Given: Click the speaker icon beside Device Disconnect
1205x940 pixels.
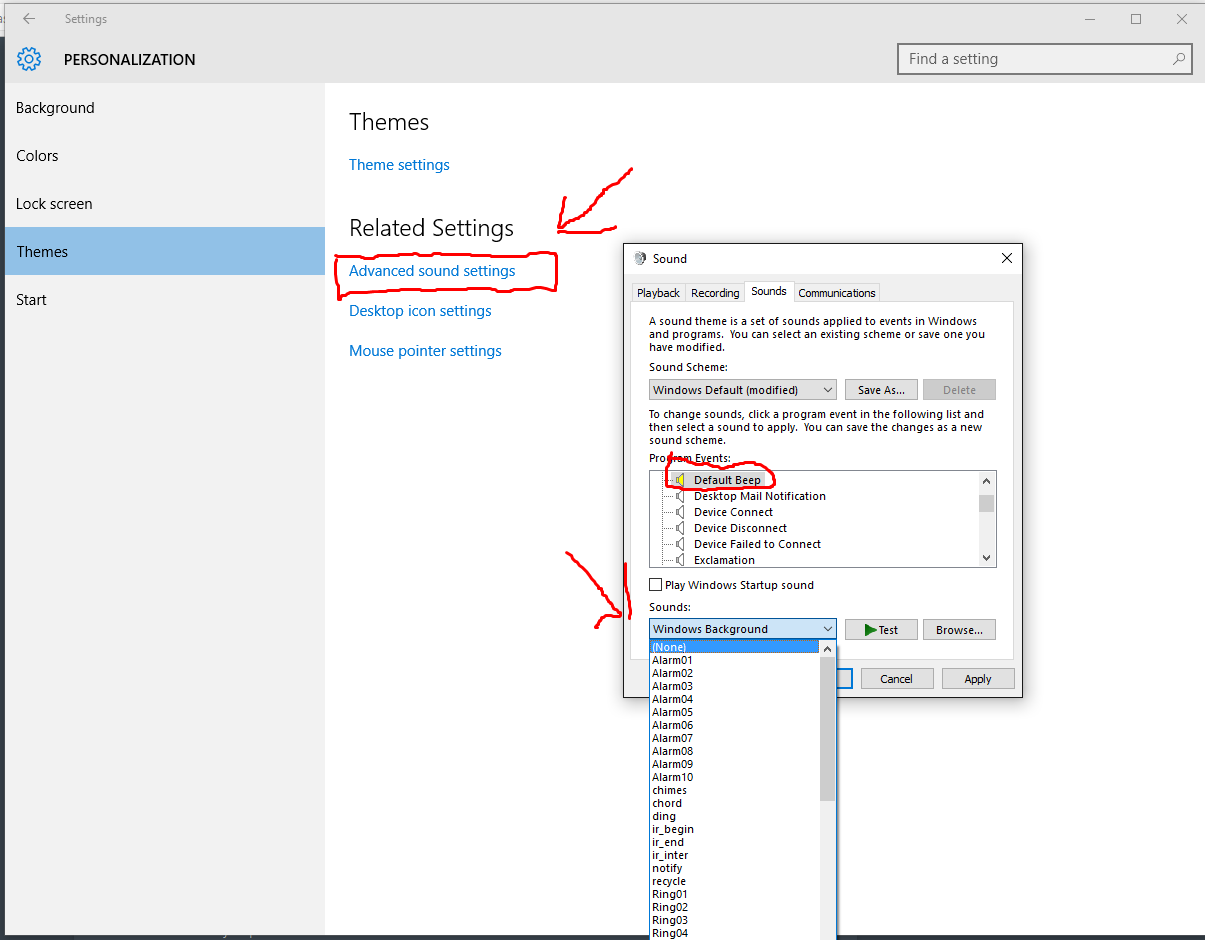Looking at the screenshot, I should [x=680, y=528].
